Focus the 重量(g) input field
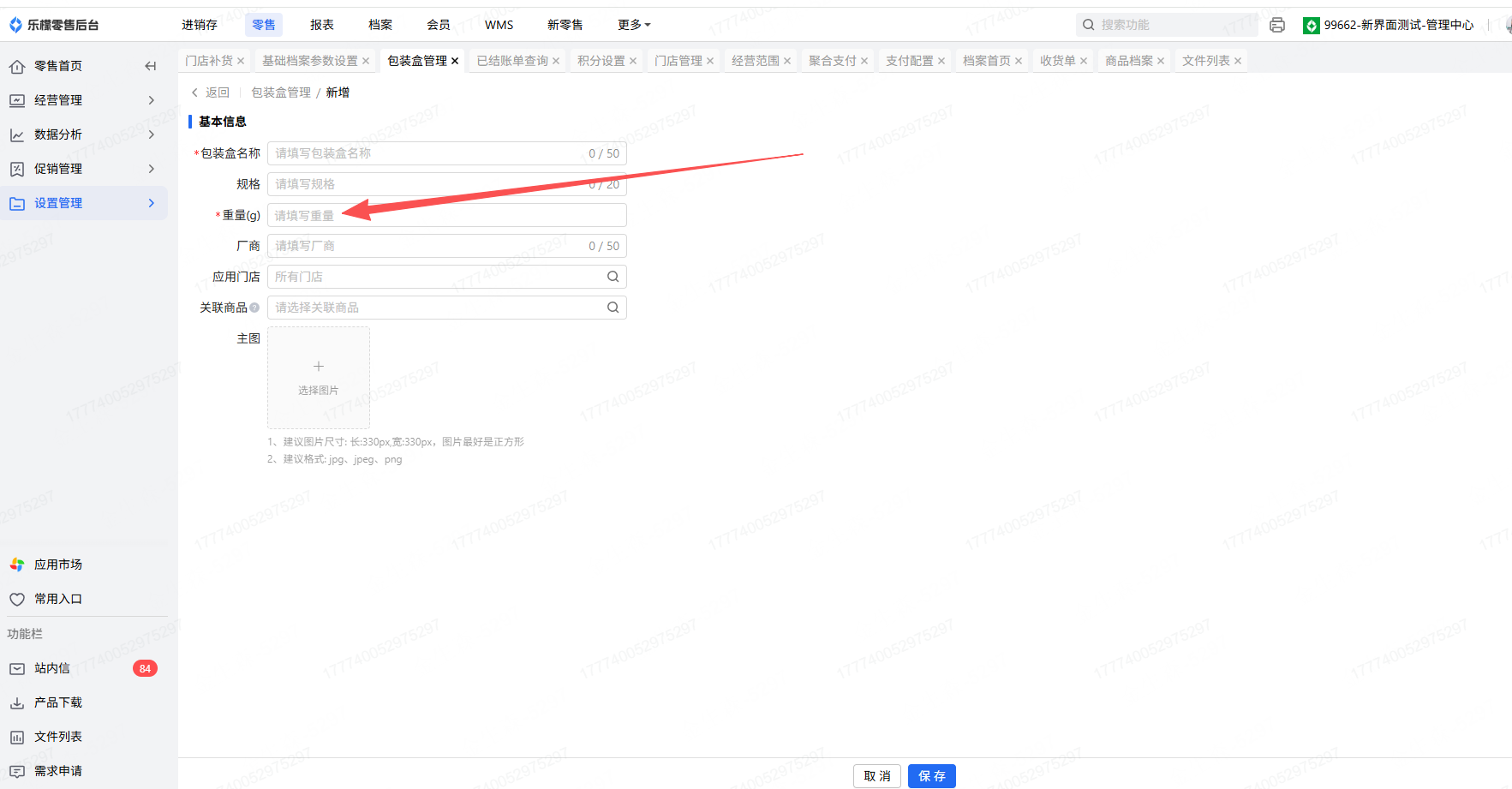 pos(447,215)
